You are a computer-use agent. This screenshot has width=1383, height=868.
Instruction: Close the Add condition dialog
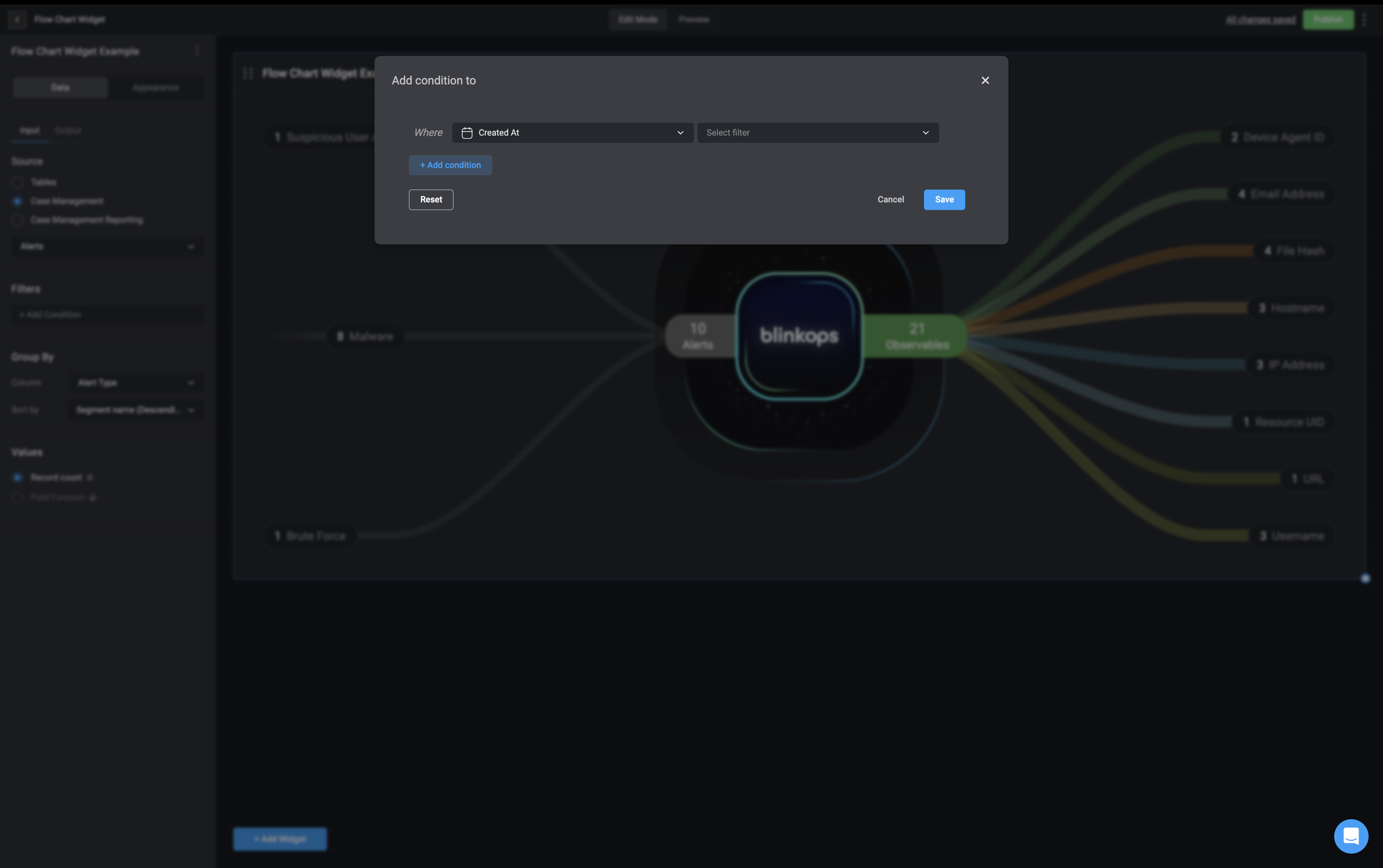(x=985, y=80)
